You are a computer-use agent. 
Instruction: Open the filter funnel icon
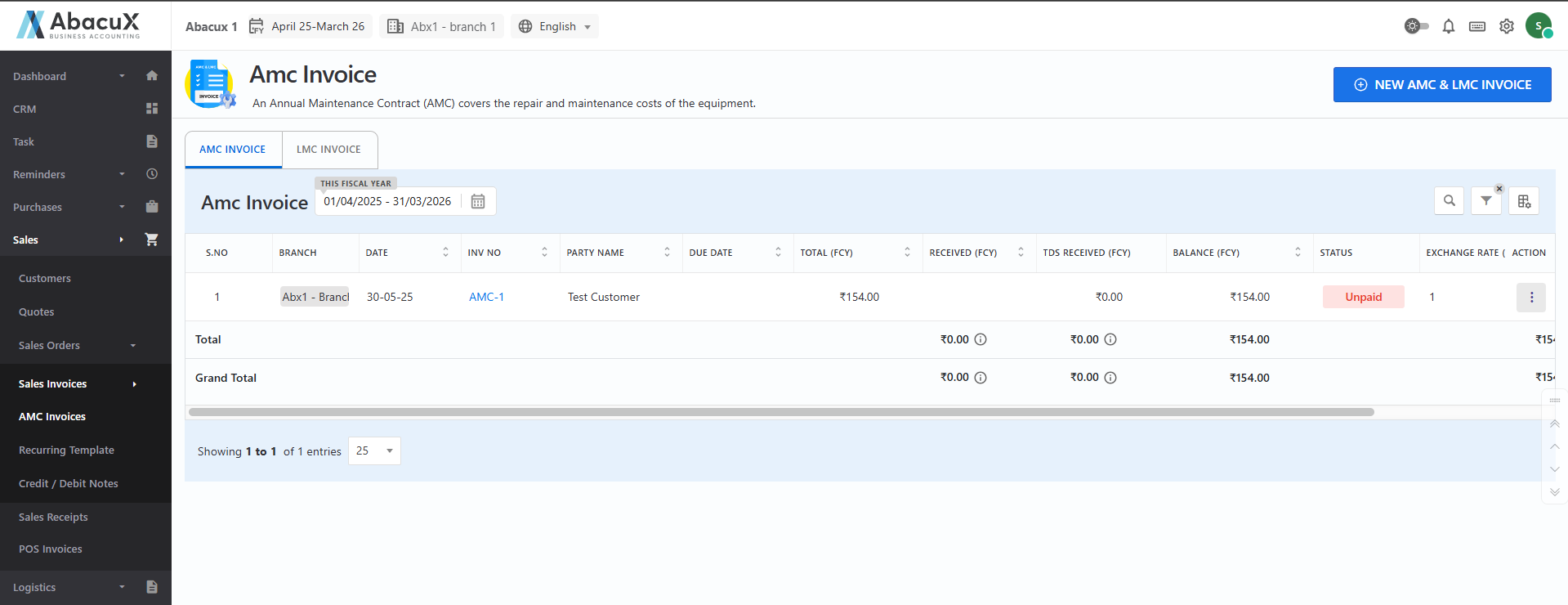[1485, 200]
